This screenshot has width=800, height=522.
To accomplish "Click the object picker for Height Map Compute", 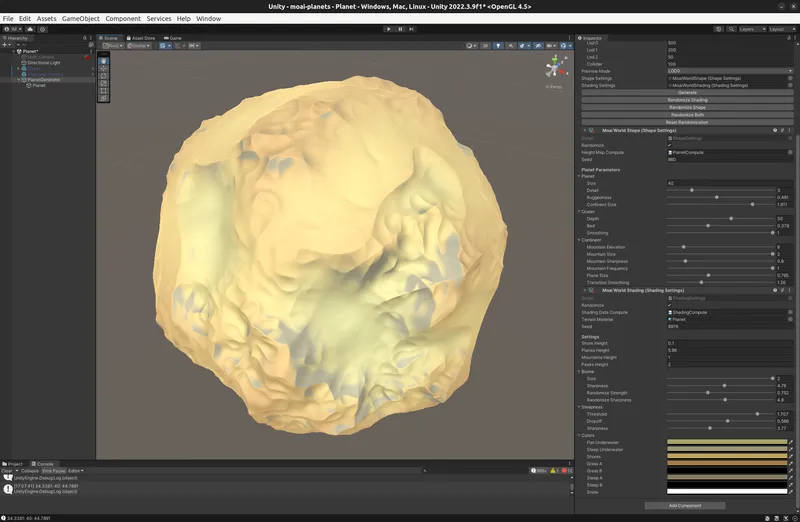I will click(791, 152).
